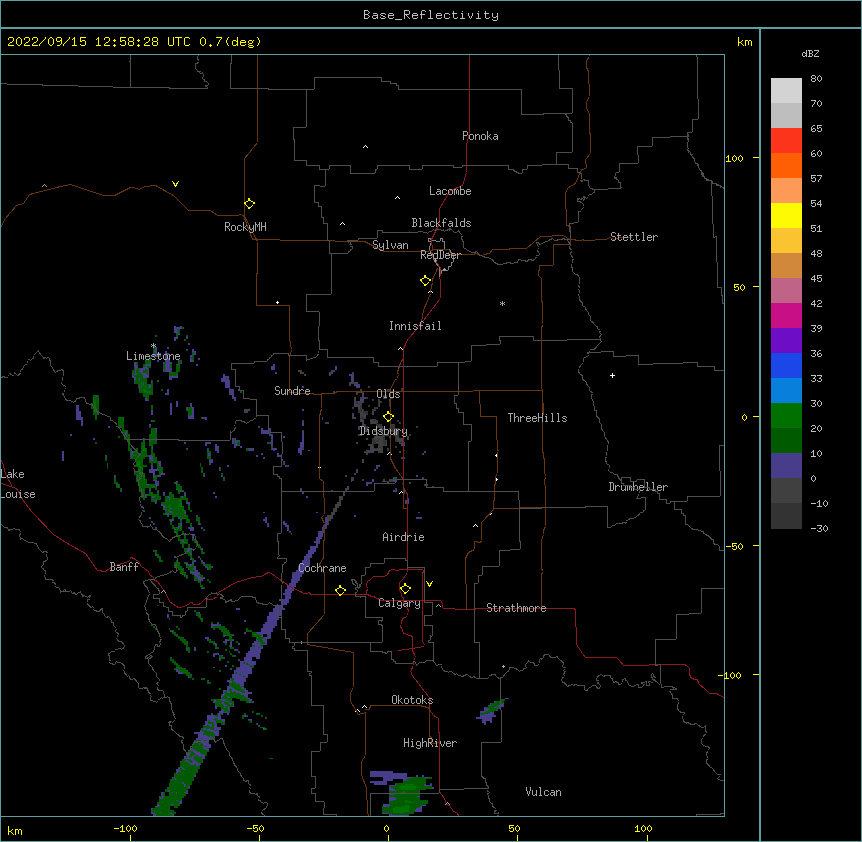
Task: Click the Base_Reflectivity title
Action: (x=431, y=15)
